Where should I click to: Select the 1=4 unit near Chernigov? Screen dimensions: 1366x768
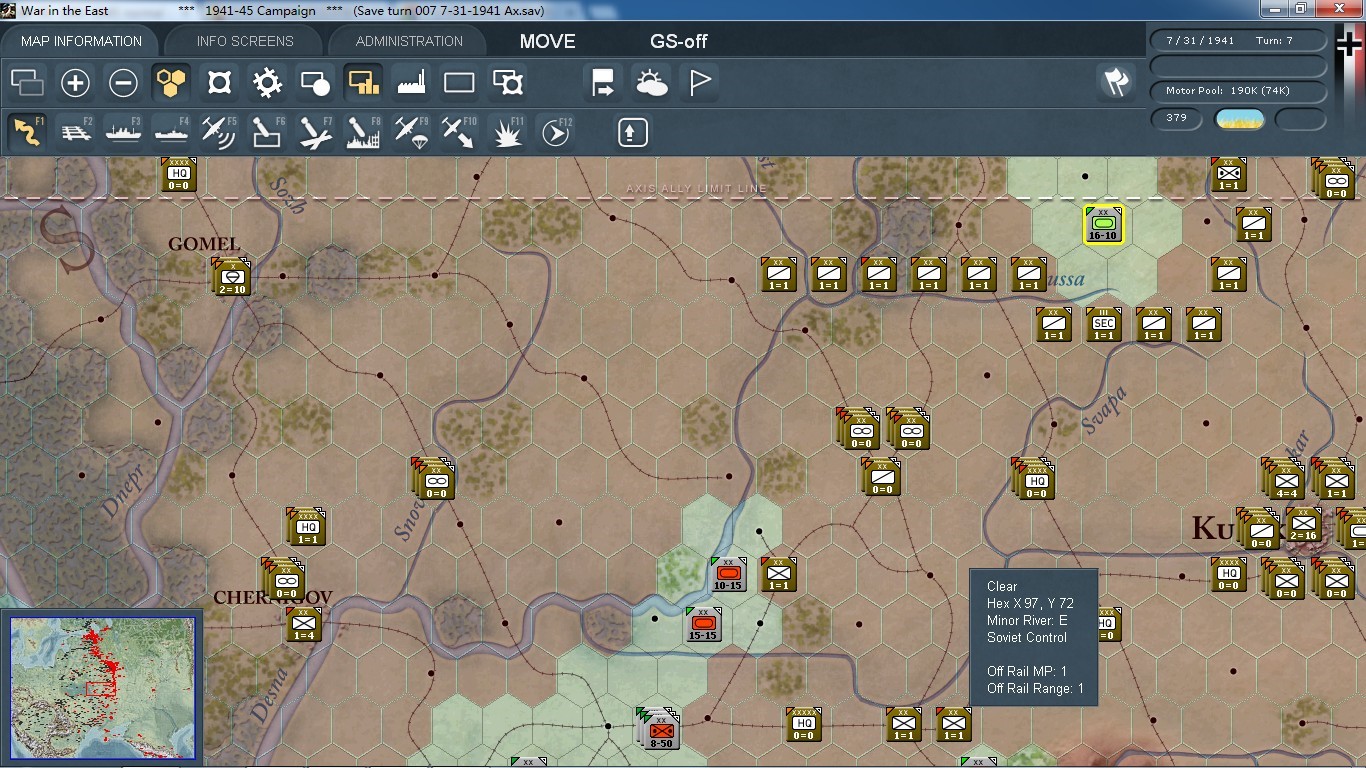[x=303, y=624]
